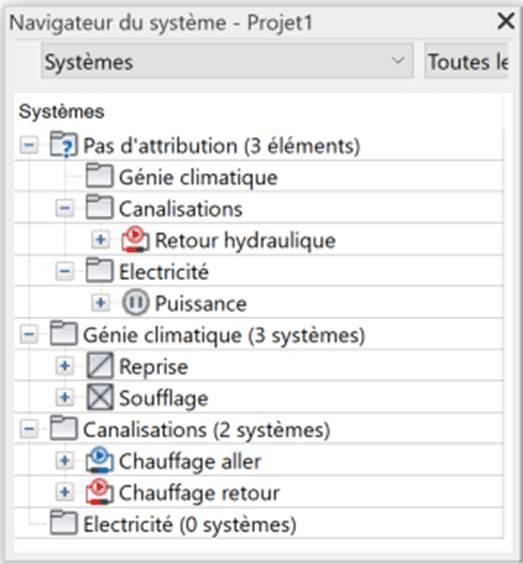Collapse the Canalisations (2 systèmes) node

point(29,429)
